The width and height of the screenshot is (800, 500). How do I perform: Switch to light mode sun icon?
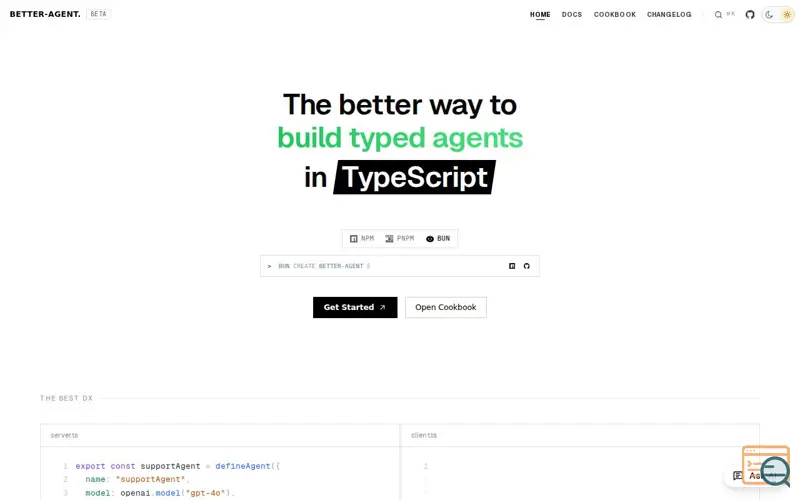coord(787,15)
